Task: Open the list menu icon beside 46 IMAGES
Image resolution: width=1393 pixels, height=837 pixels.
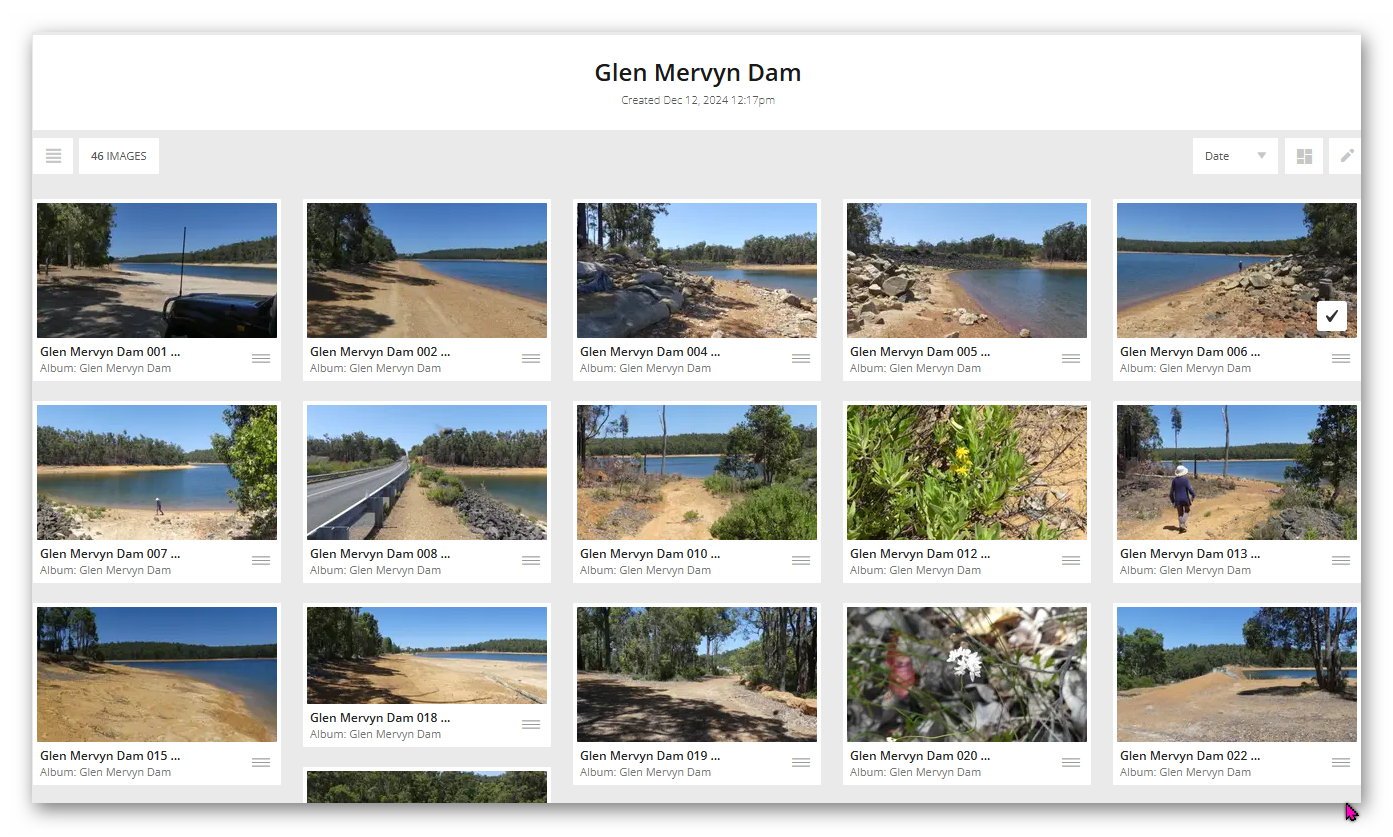Action: [53, 156]
